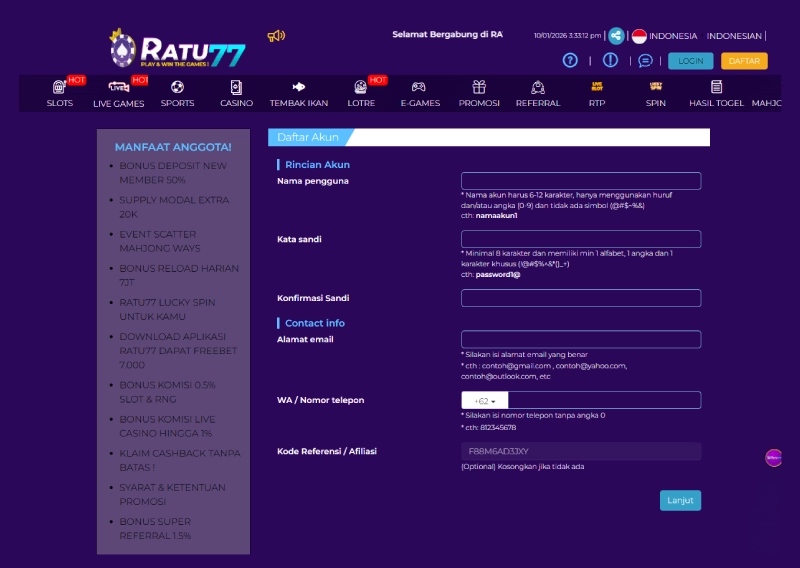Click the floating purple chat bubble

(773, 458)
